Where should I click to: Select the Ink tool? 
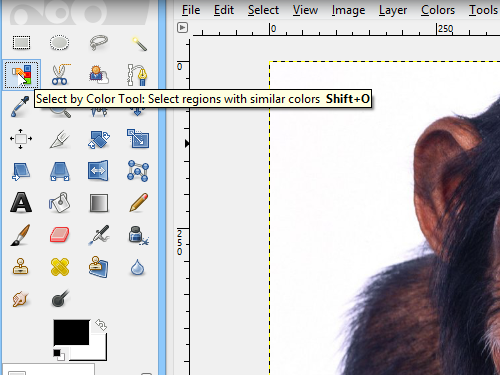coord(138,235)
